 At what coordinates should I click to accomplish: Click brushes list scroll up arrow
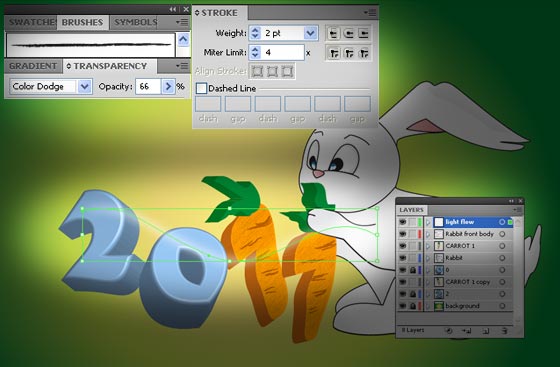pyautogui.click(x=183, y=39)
